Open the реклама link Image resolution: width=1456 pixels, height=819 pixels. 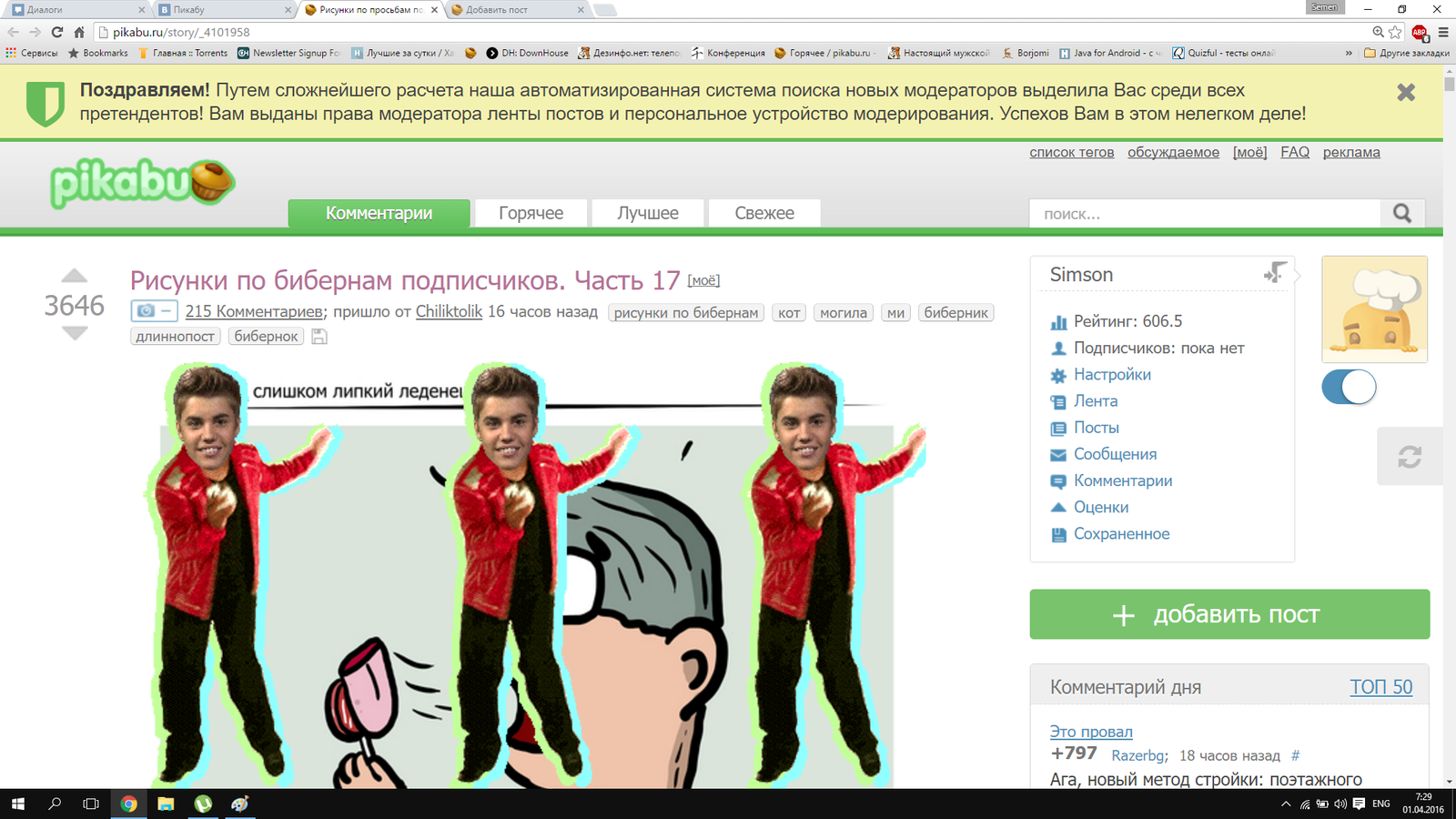(1351, 152)
